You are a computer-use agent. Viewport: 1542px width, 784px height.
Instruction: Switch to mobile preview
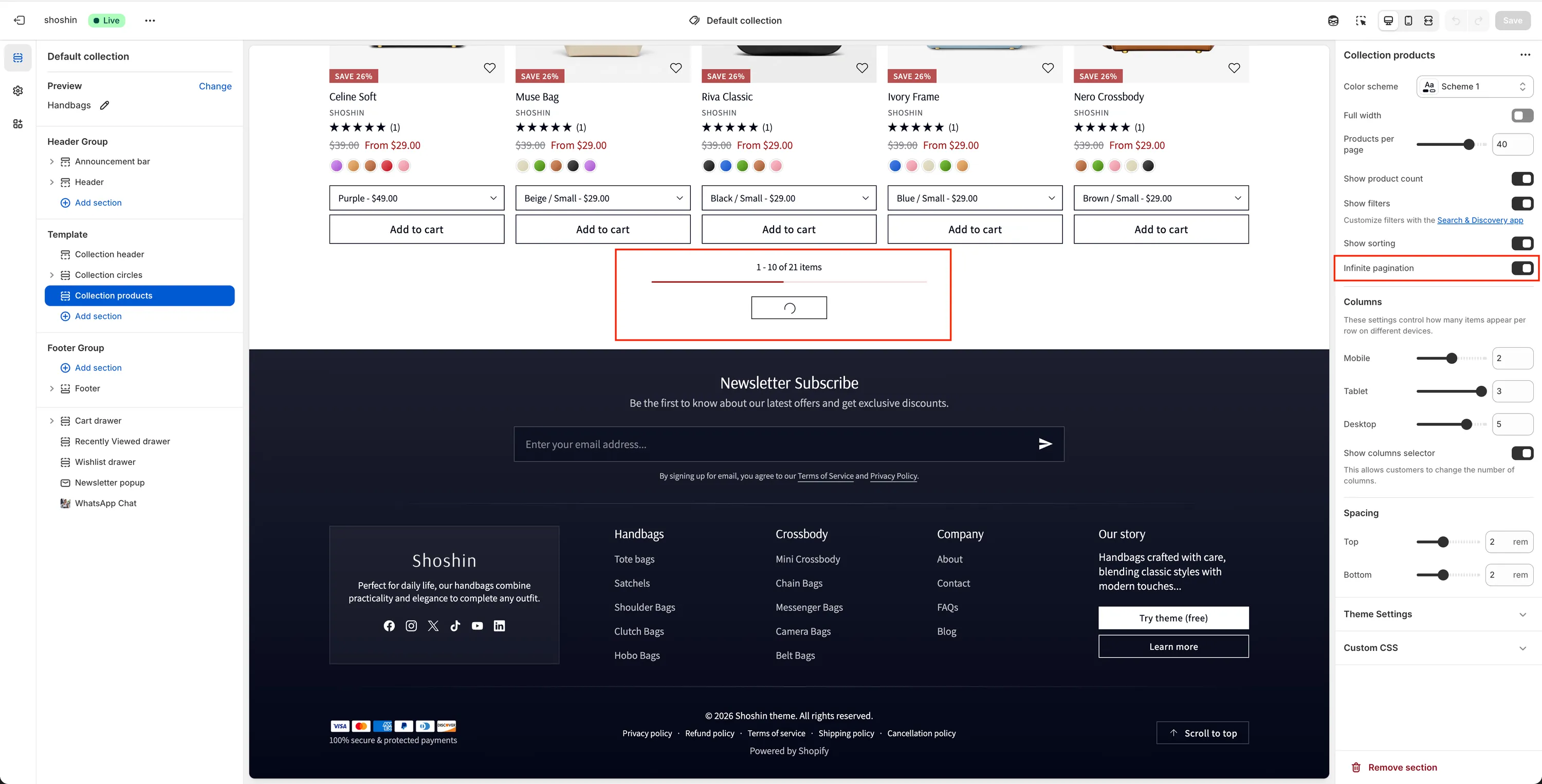[1408, 20]
